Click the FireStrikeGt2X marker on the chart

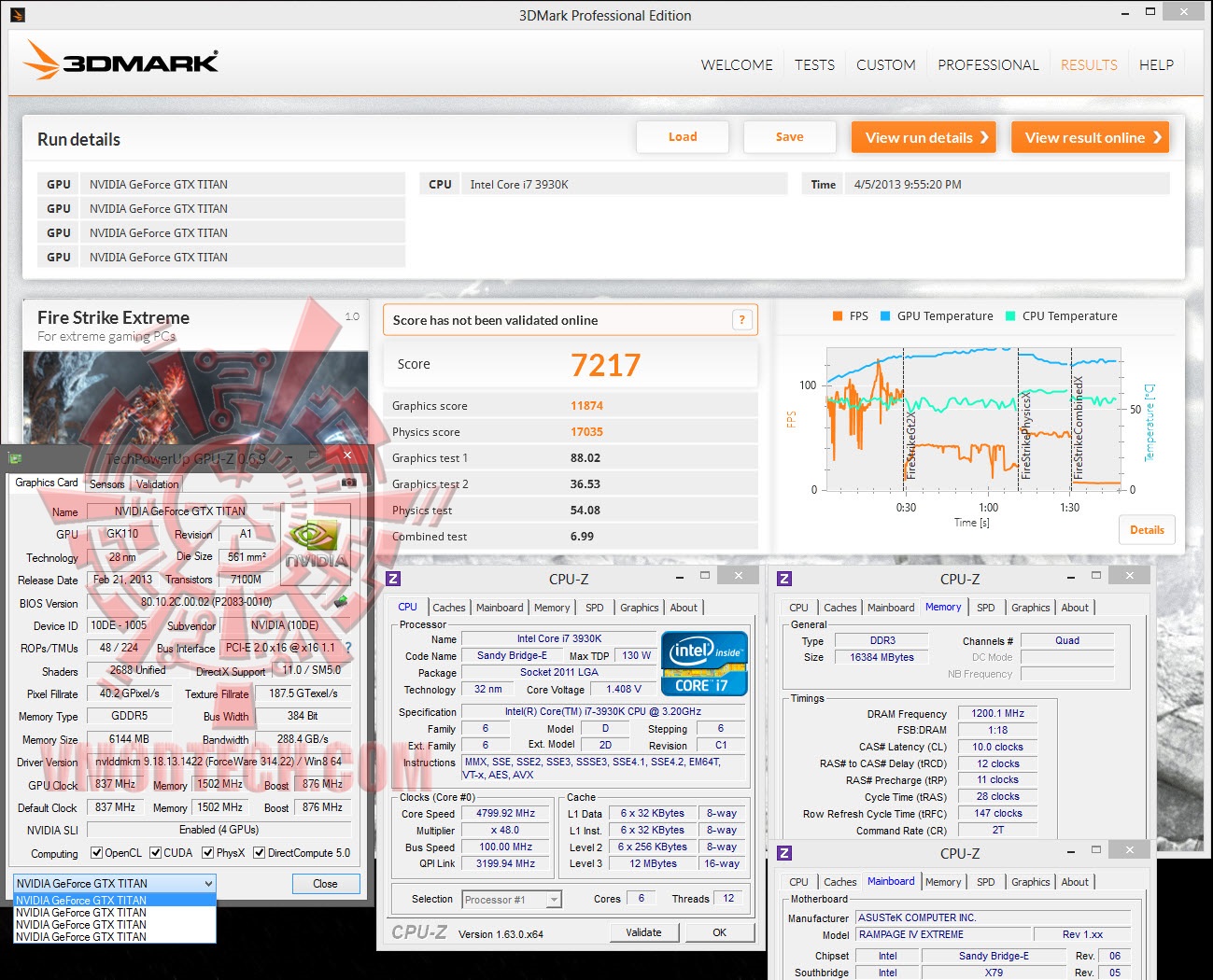tap(910, 446)
